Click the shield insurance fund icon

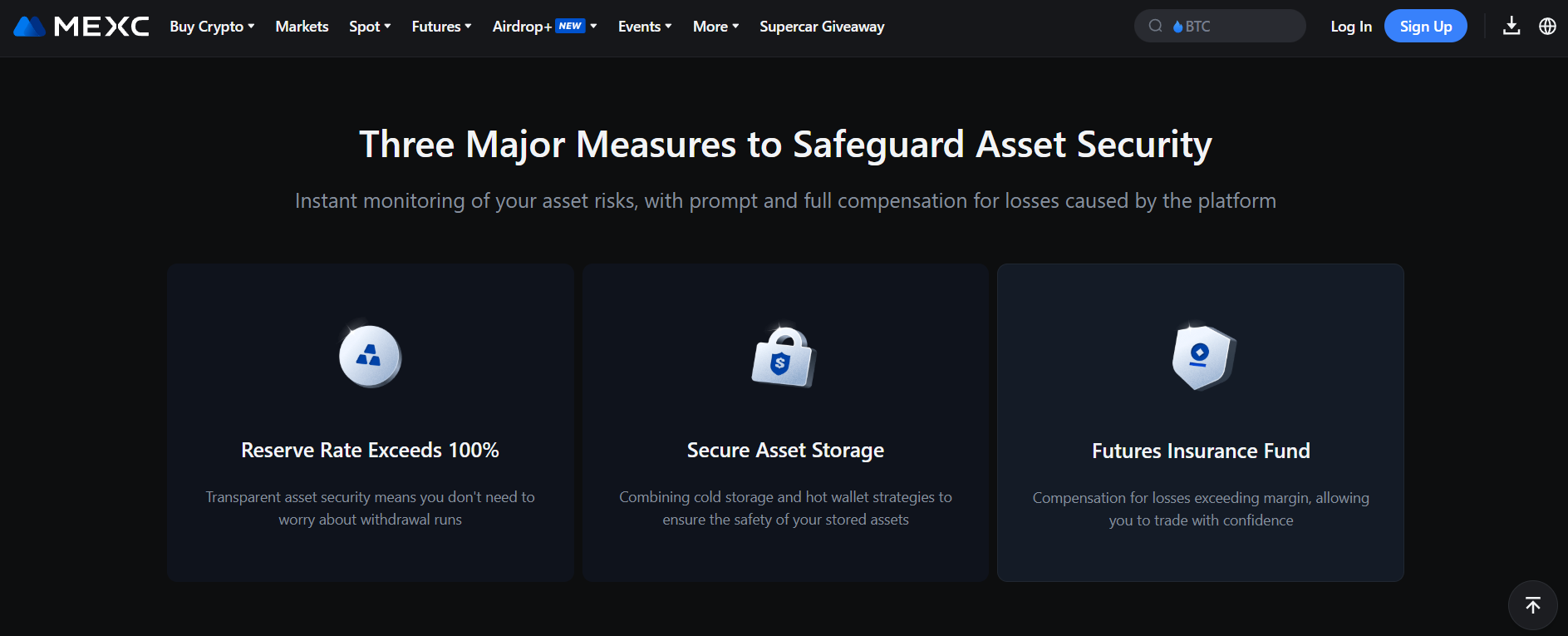[1202, 357]
